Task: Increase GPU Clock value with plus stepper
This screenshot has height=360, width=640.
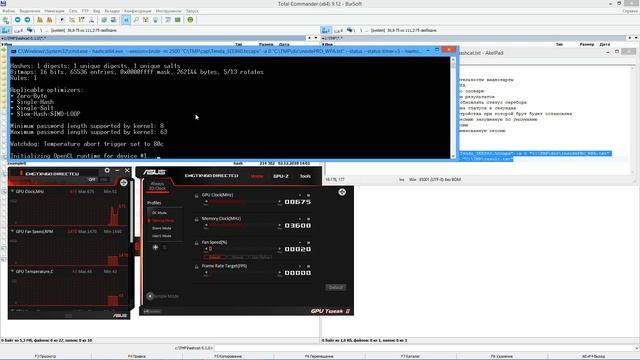Action: [280, 201]
